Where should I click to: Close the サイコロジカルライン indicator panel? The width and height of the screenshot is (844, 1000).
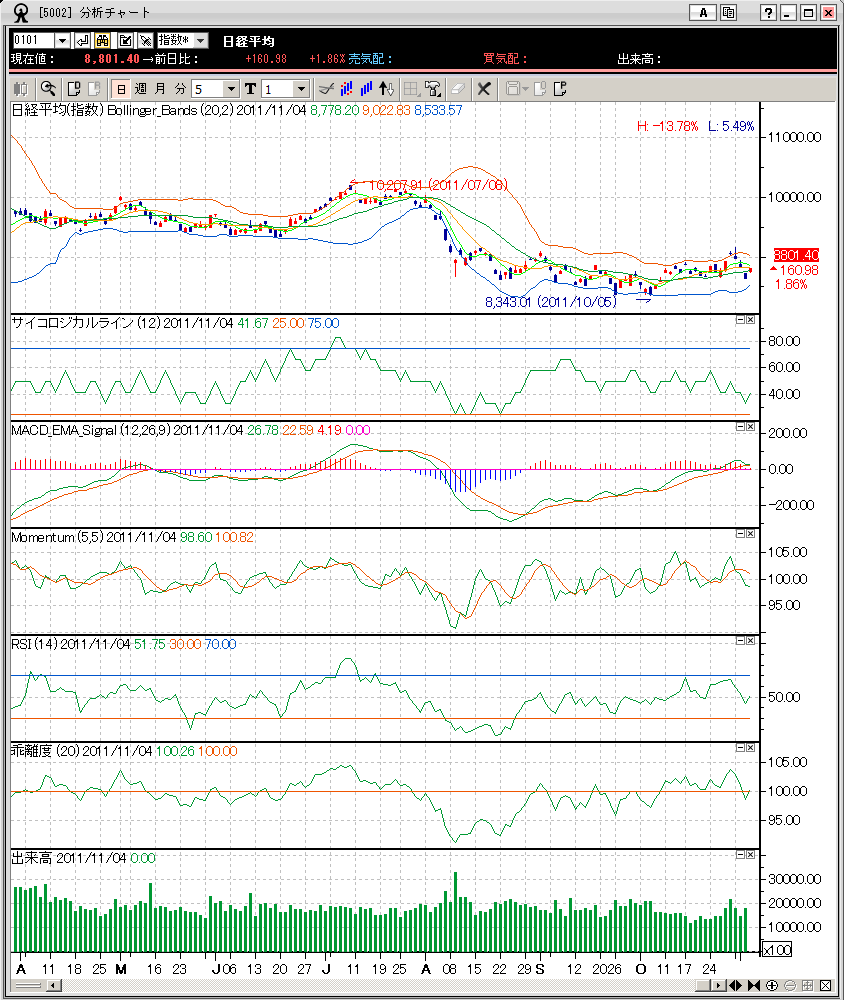[x=751, y=320]
